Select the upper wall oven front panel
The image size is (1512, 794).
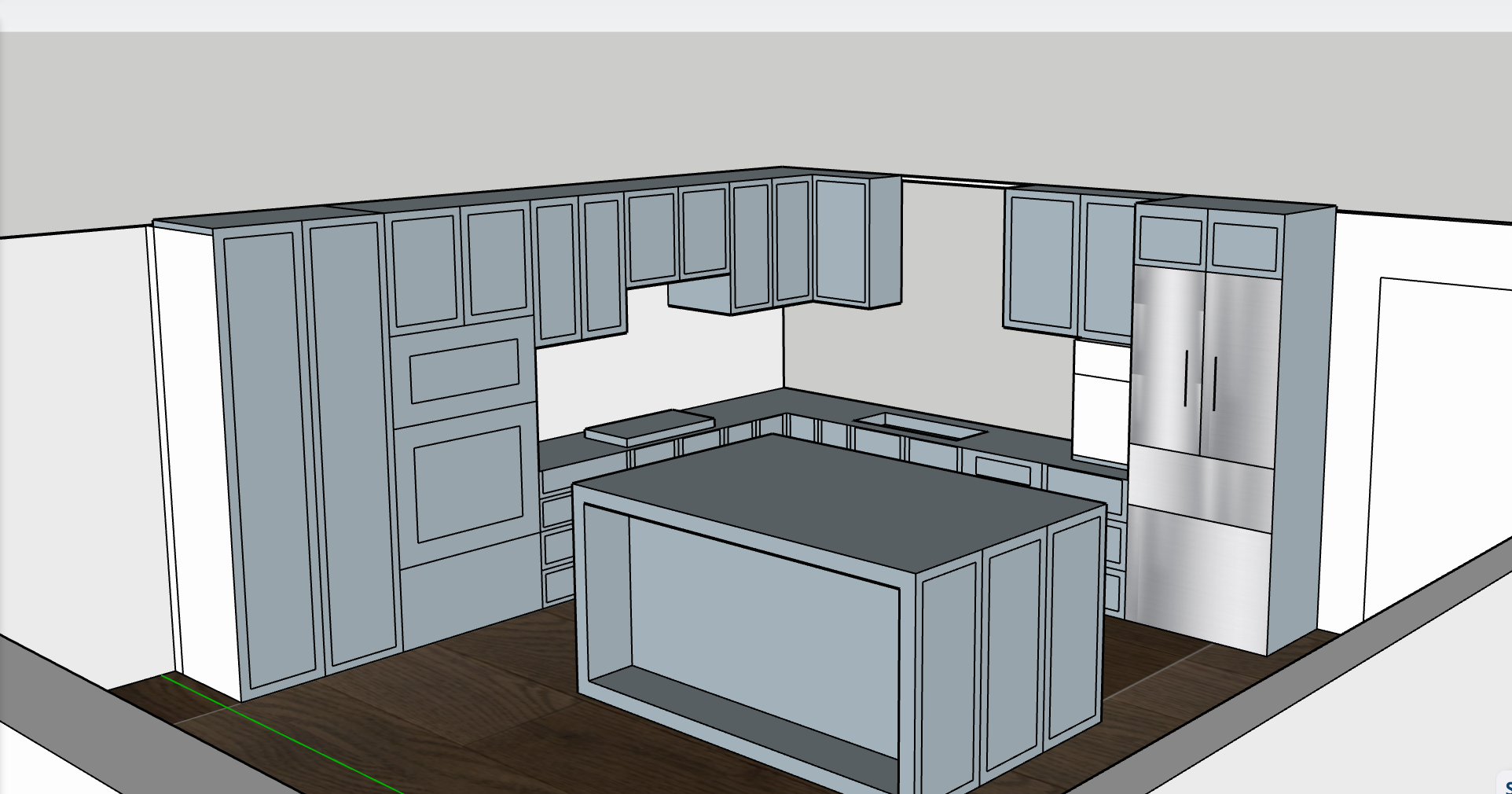[464, 369]
